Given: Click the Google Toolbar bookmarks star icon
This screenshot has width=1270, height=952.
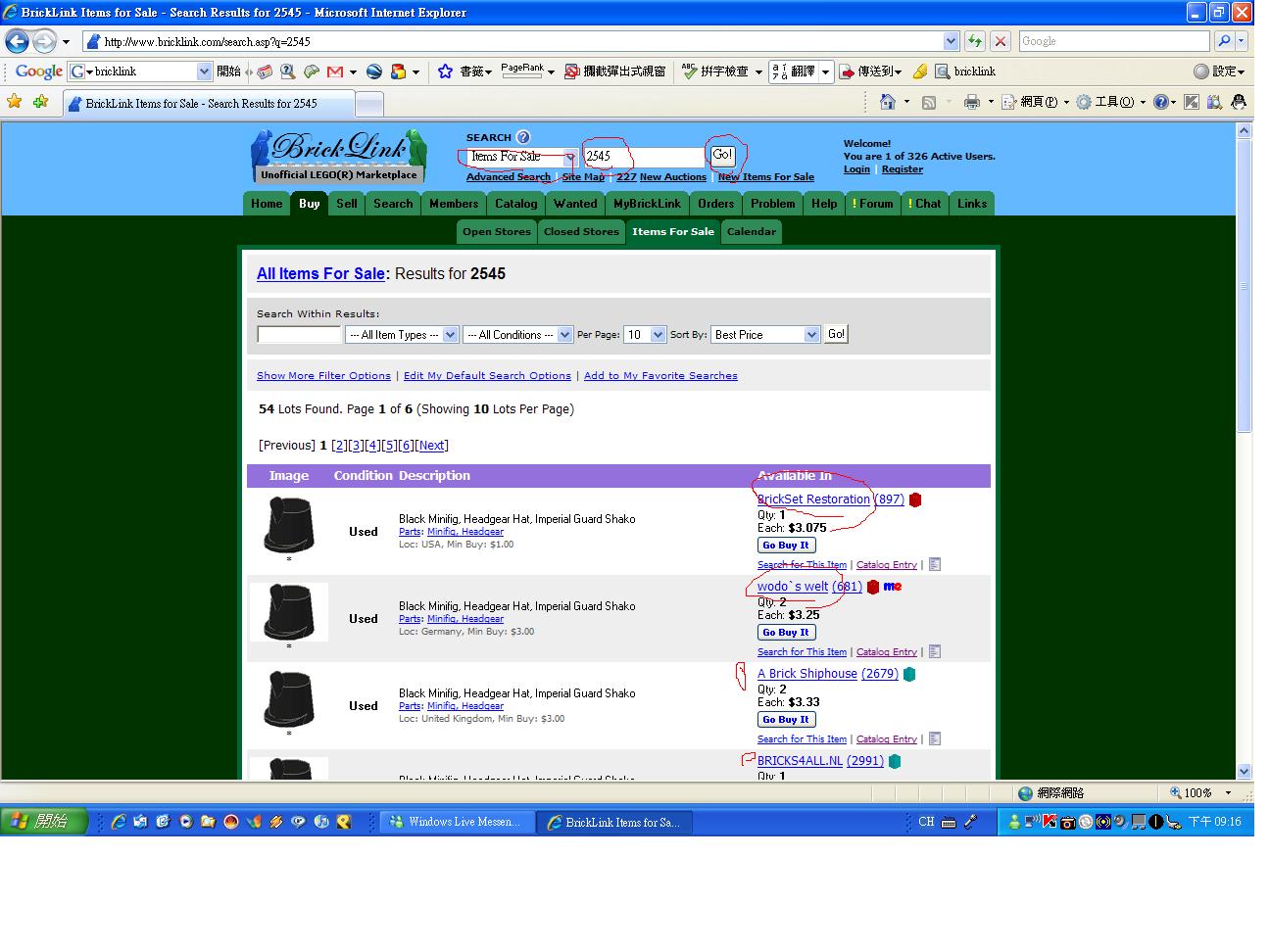Looking at the screenshot, I should [x=445, y=71].
